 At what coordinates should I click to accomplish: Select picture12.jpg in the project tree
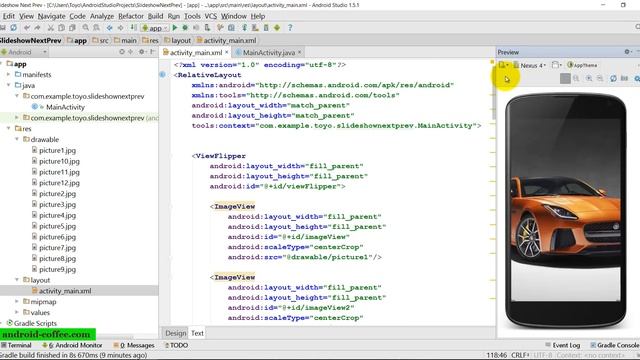[59, 183]
